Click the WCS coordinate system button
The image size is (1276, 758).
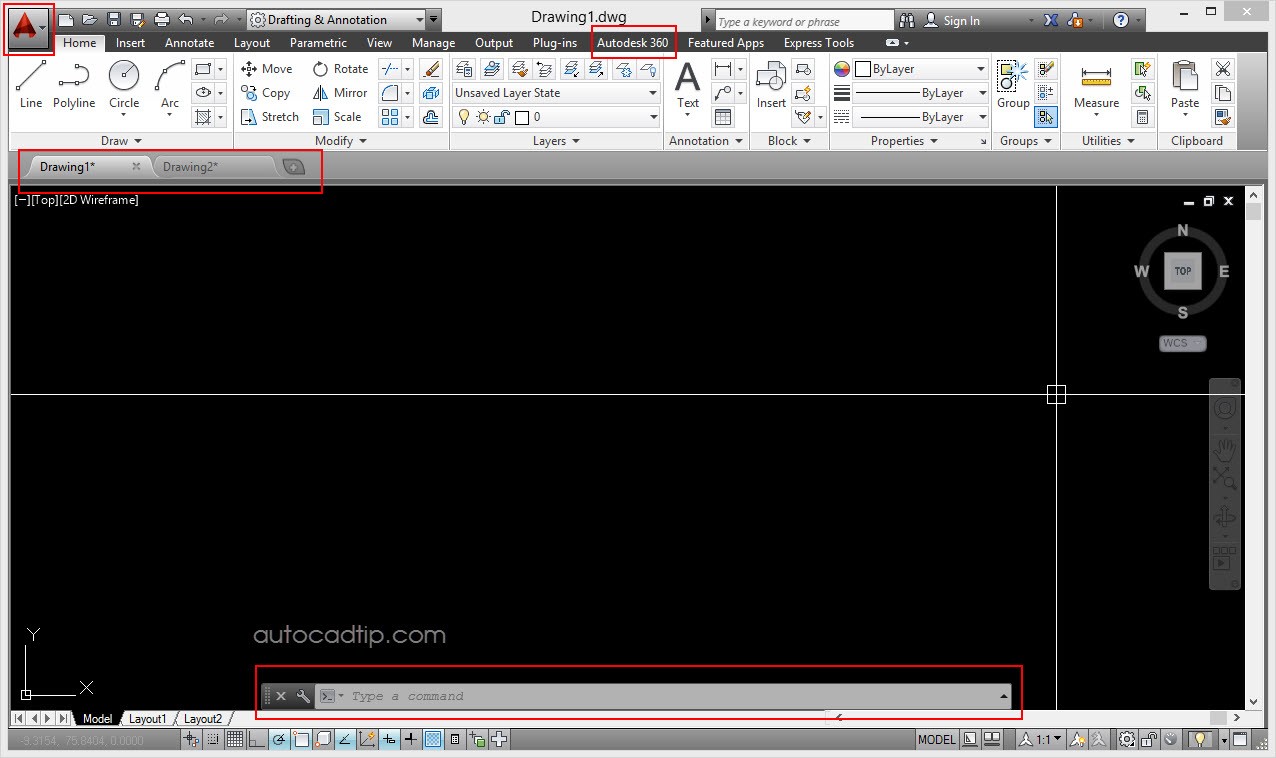[x=1182, y=343]
